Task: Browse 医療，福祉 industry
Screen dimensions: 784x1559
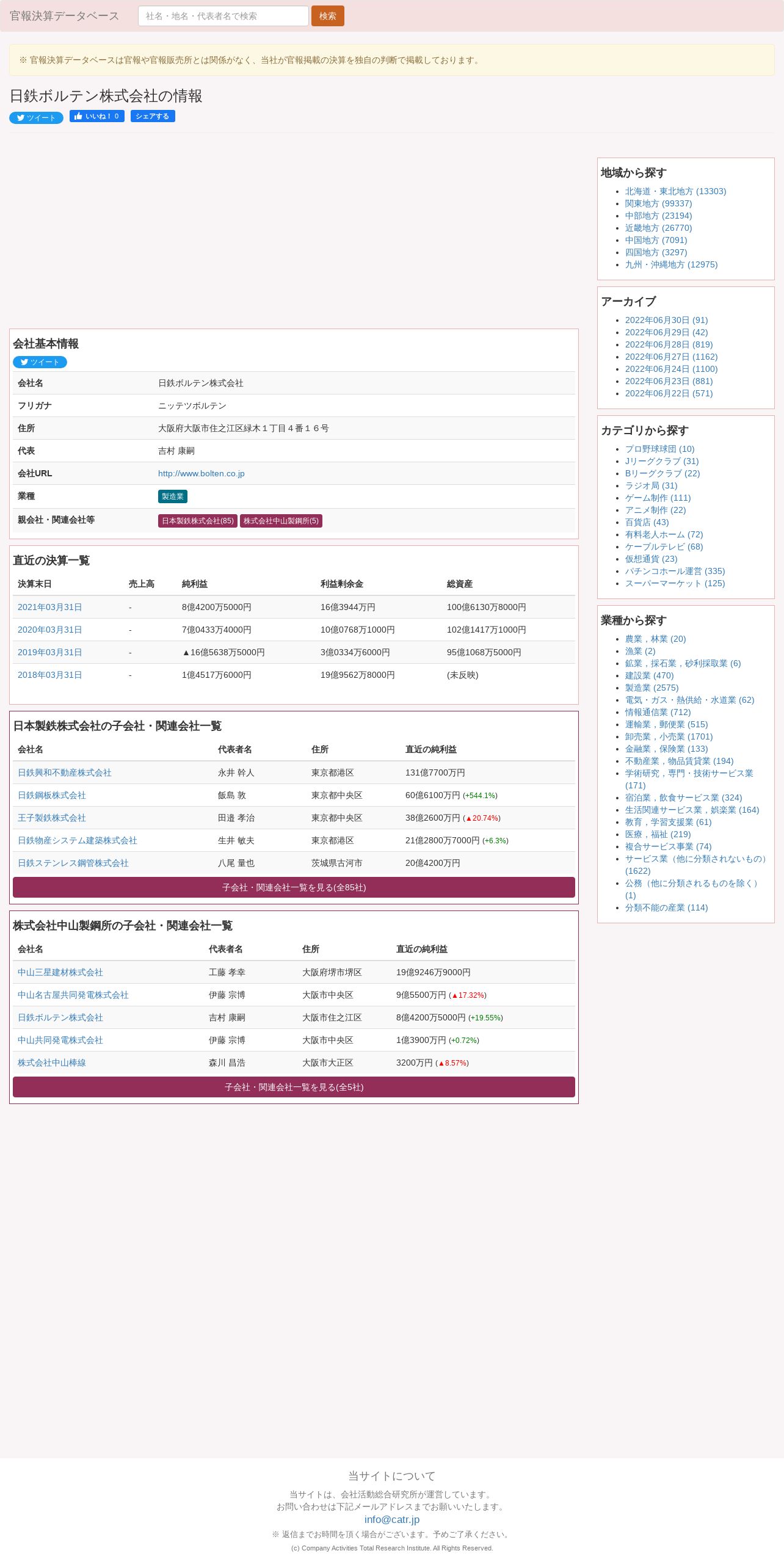Action: (658, 834)
